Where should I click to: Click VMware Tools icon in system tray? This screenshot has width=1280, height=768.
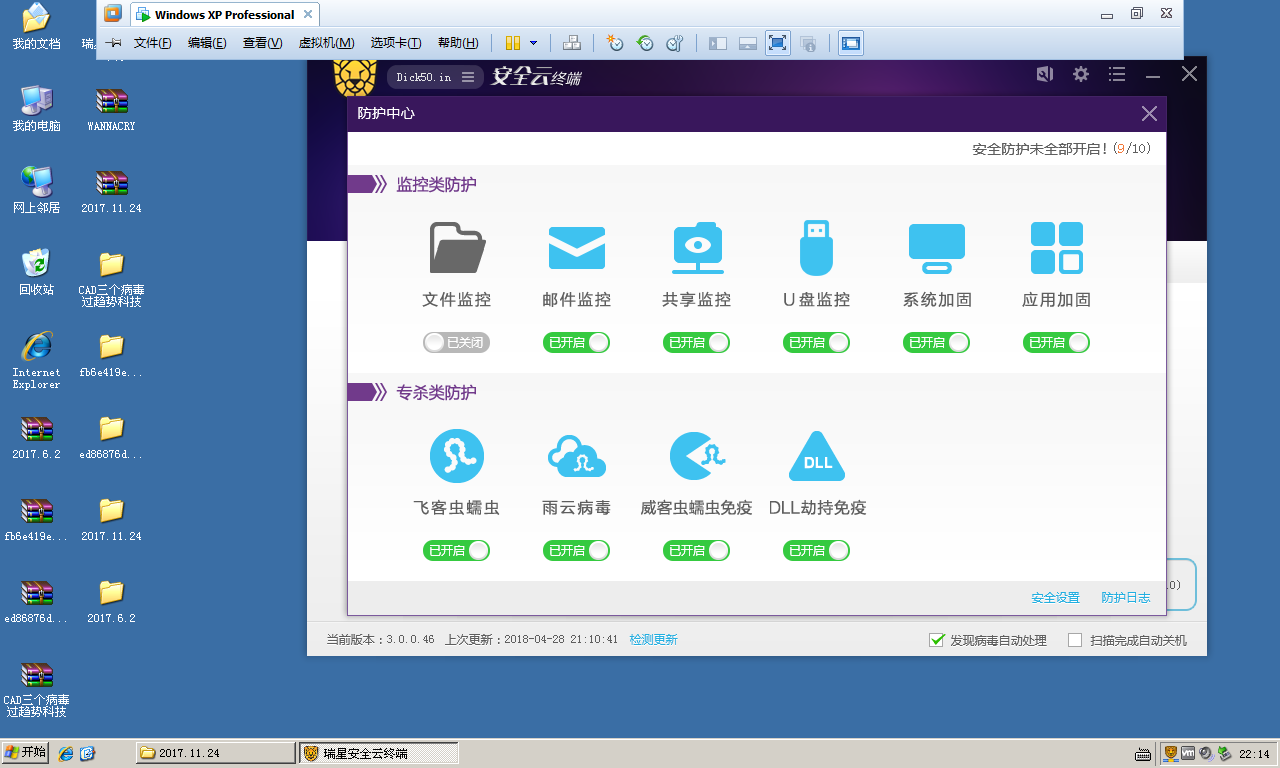point(1188,753)
